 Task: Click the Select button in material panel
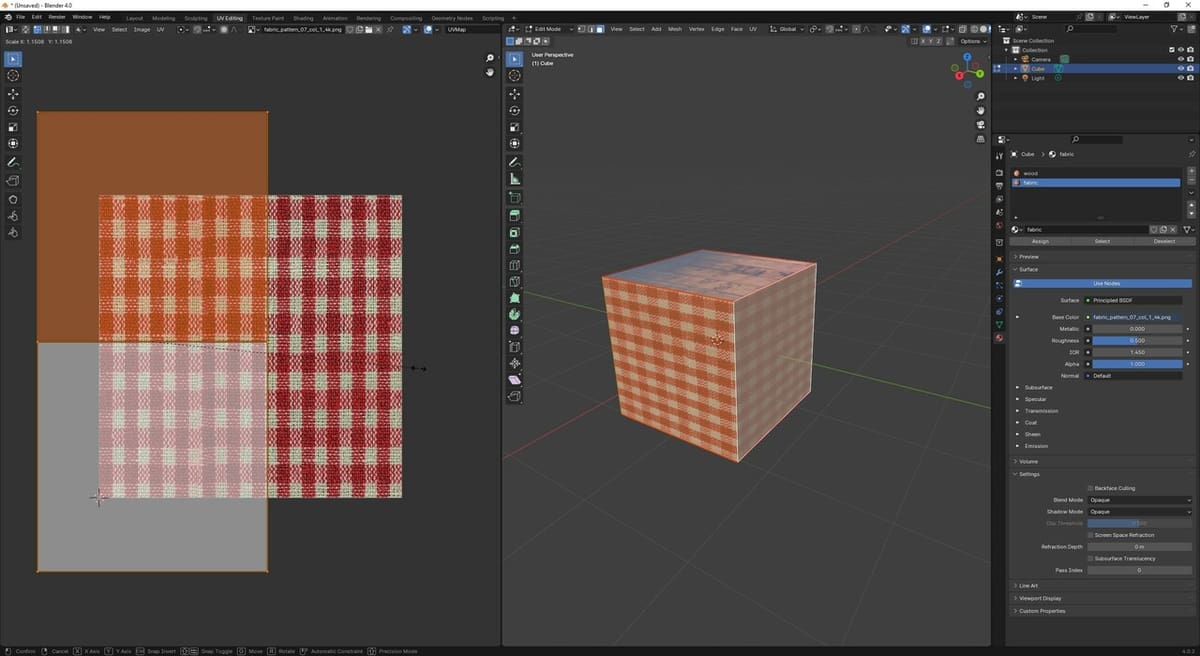[1102, 241]
